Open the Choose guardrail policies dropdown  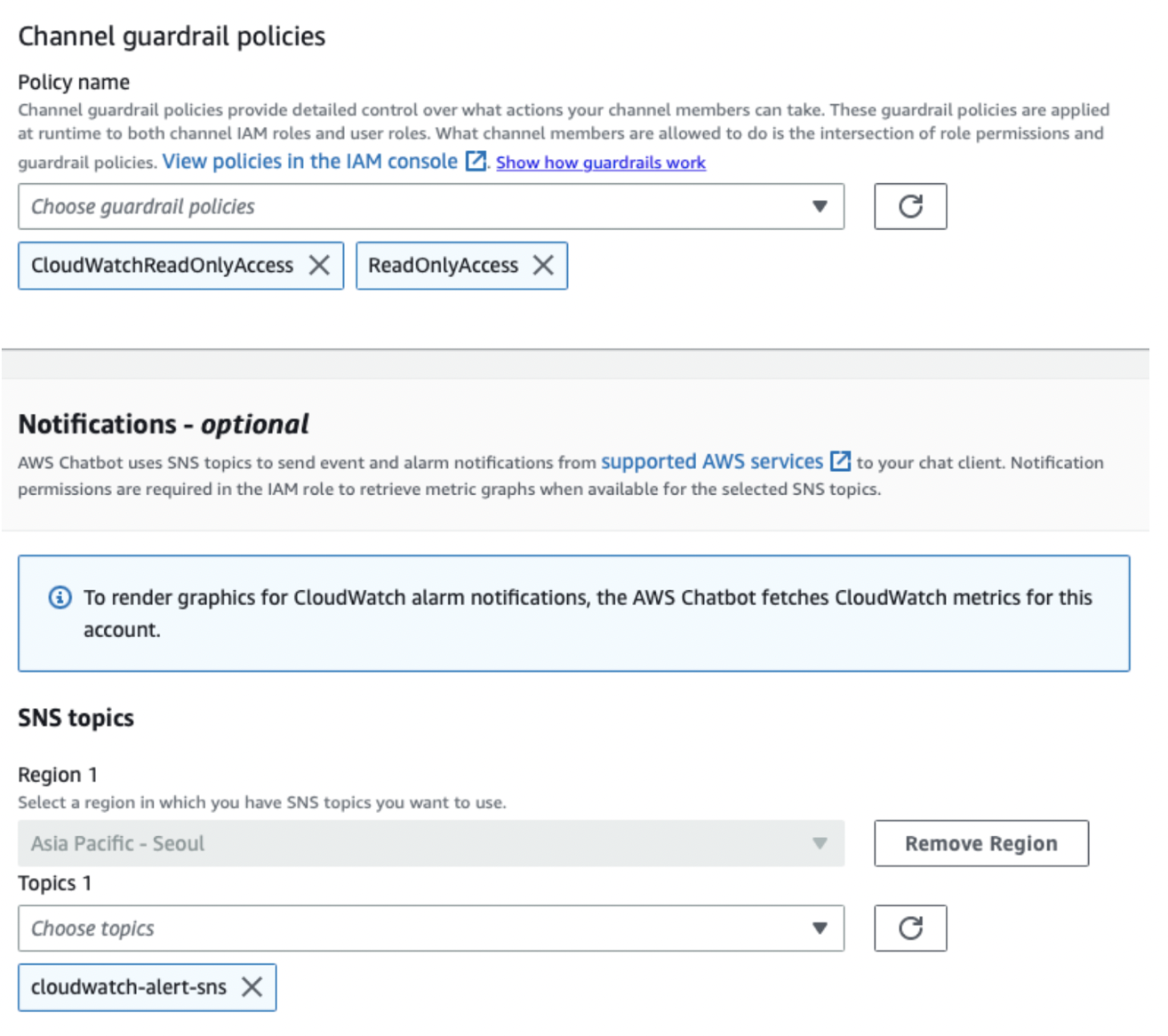pyautogui.click(x=431, y=206)
